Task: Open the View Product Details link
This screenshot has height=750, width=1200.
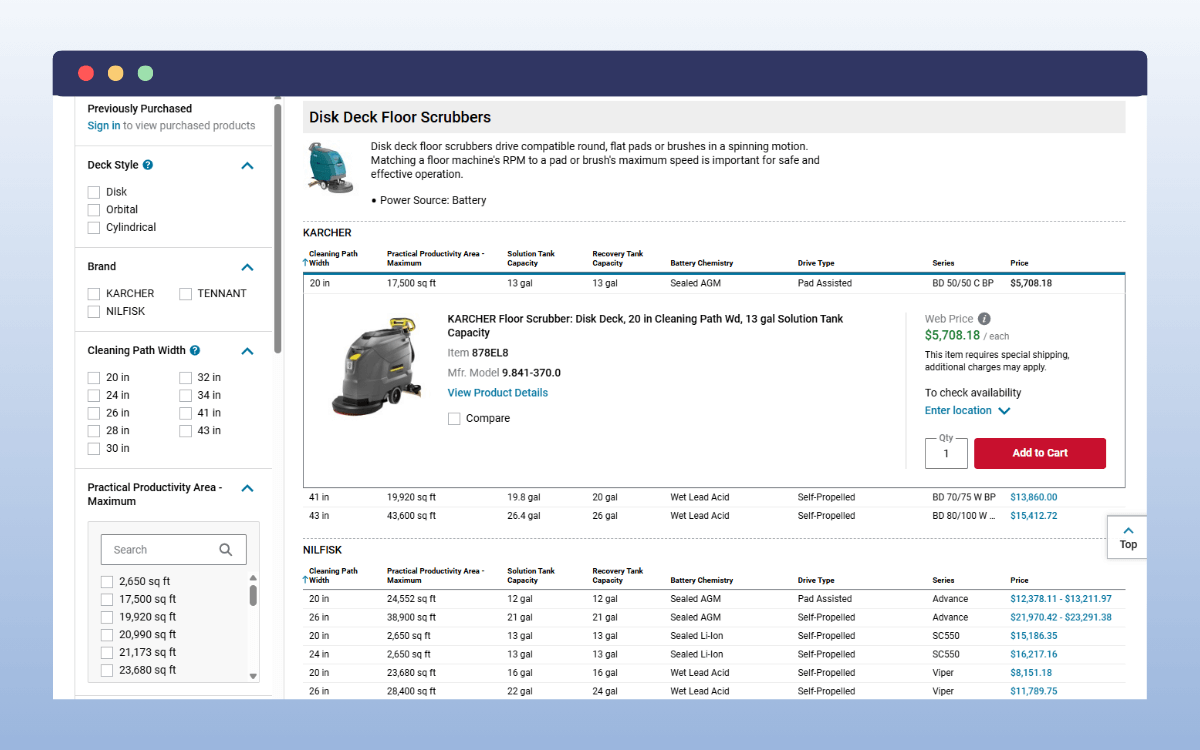Action: (497, 393)
